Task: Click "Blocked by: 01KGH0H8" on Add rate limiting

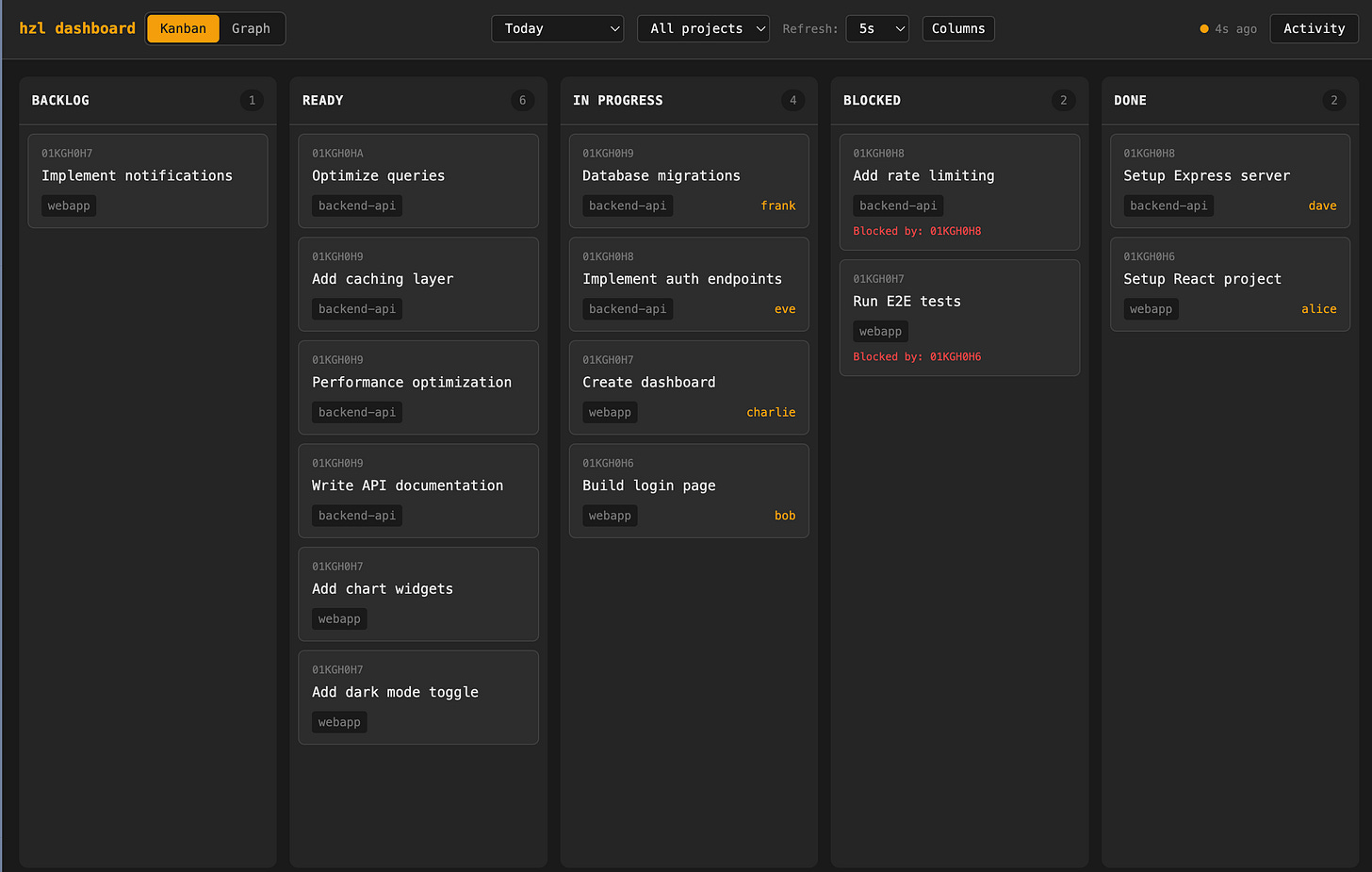Action: pos(917,231)
